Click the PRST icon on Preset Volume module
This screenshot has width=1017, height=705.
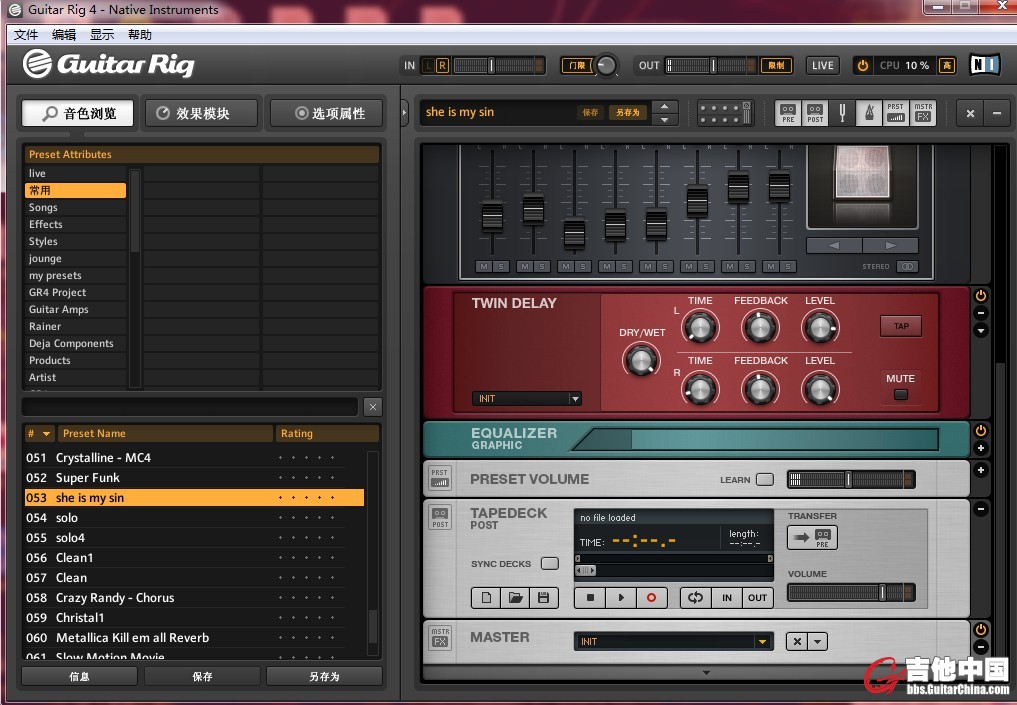point(440,478)
